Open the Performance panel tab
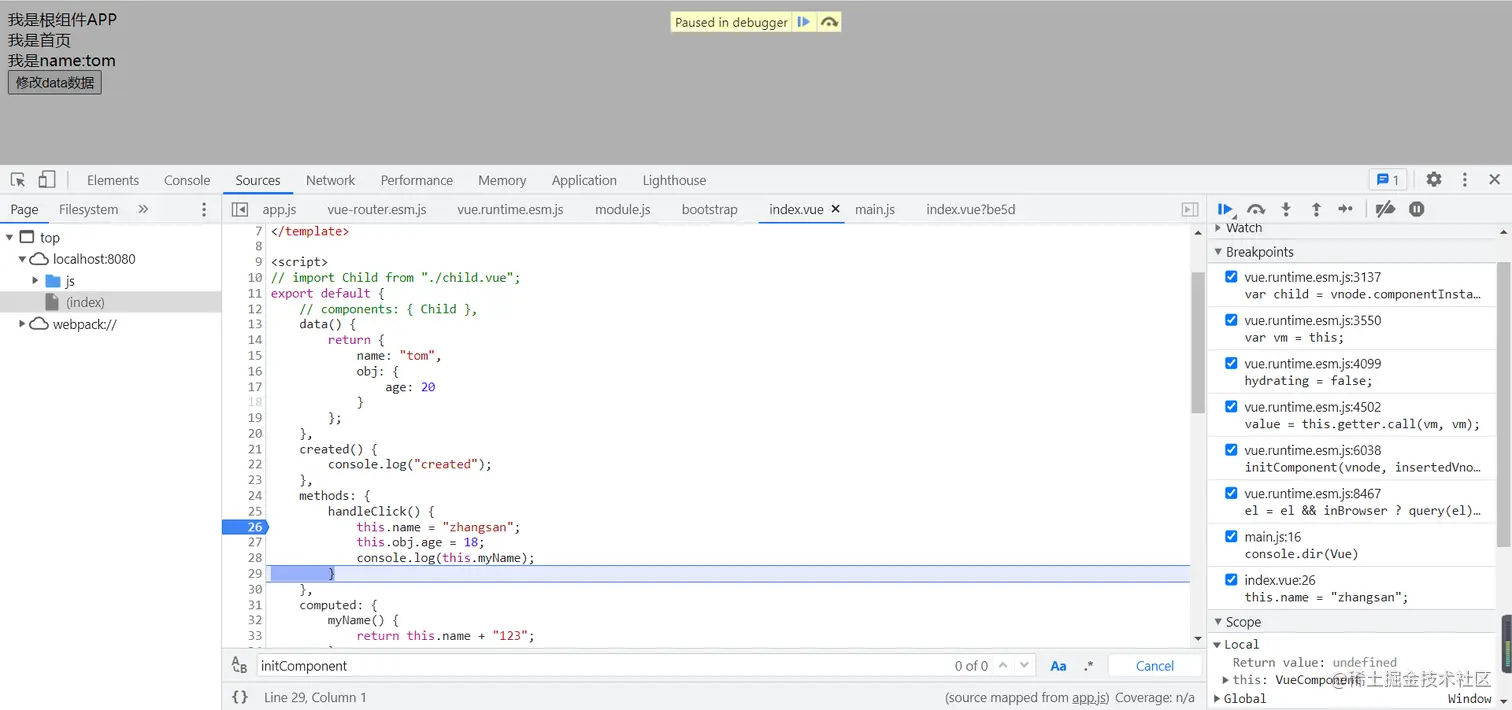Screen dimensions: 1512x710 click(x=416, y=180)
